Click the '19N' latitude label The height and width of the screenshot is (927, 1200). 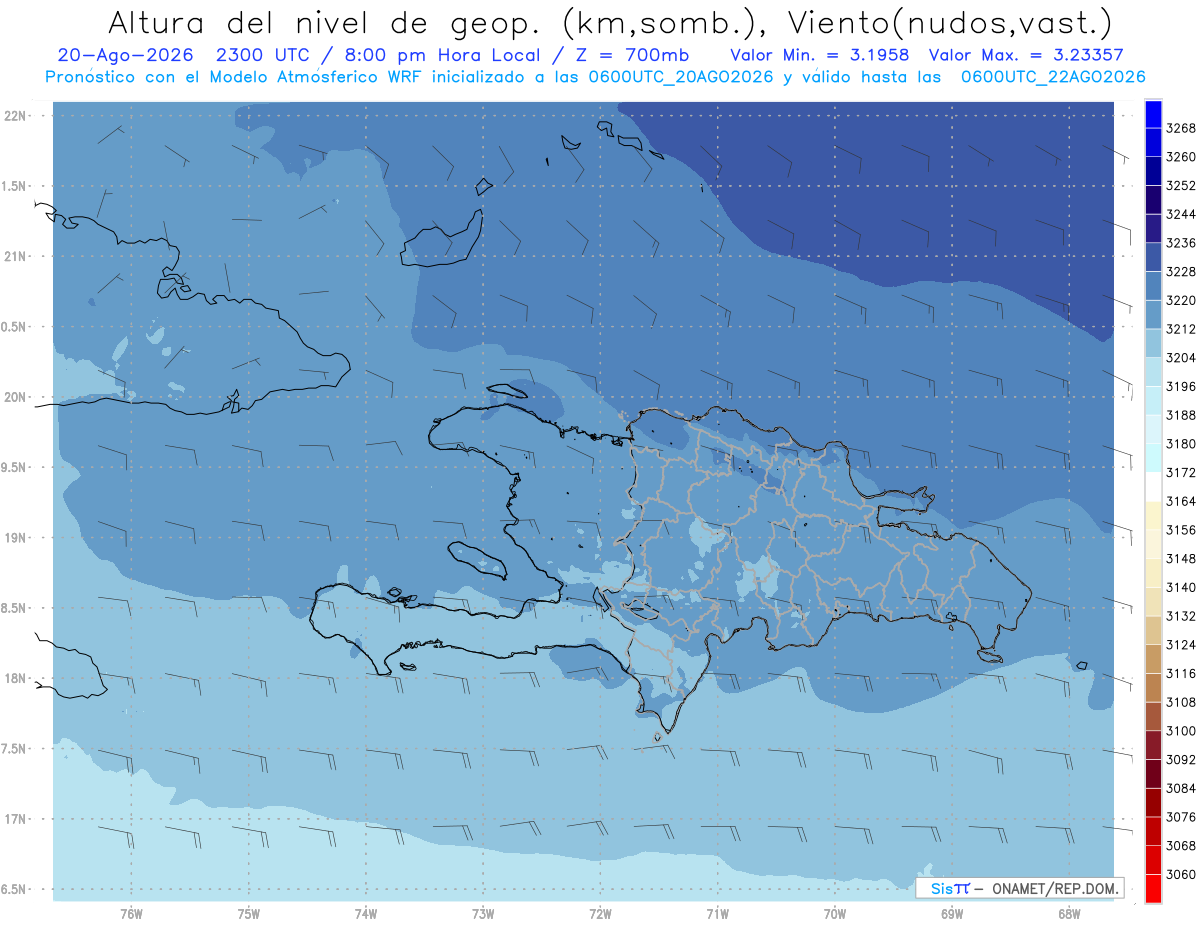[x=17, y=538]
